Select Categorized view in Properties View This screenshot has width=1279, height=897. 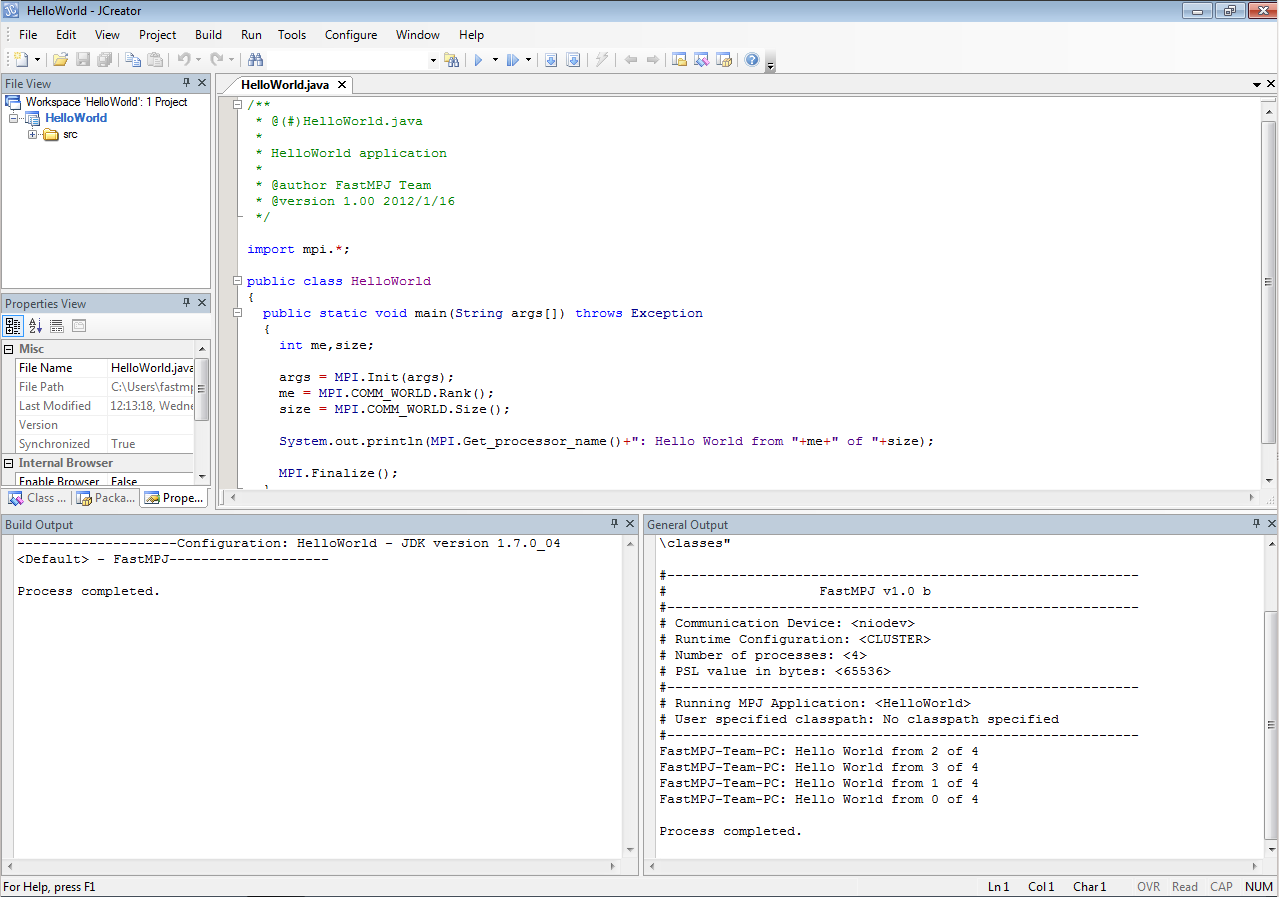(x=13, y=326)
